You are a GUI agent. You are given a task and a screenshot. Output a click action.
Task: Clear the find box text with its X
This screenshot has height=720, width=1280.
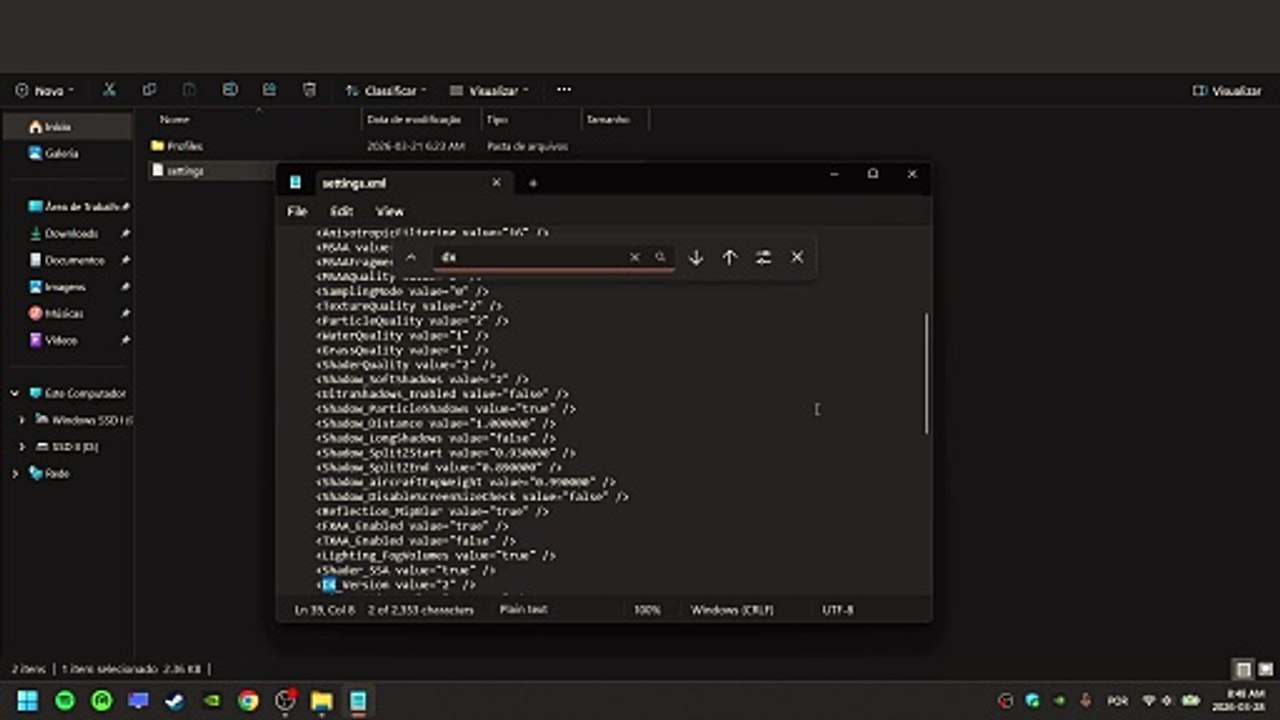[x=634, y=257]
